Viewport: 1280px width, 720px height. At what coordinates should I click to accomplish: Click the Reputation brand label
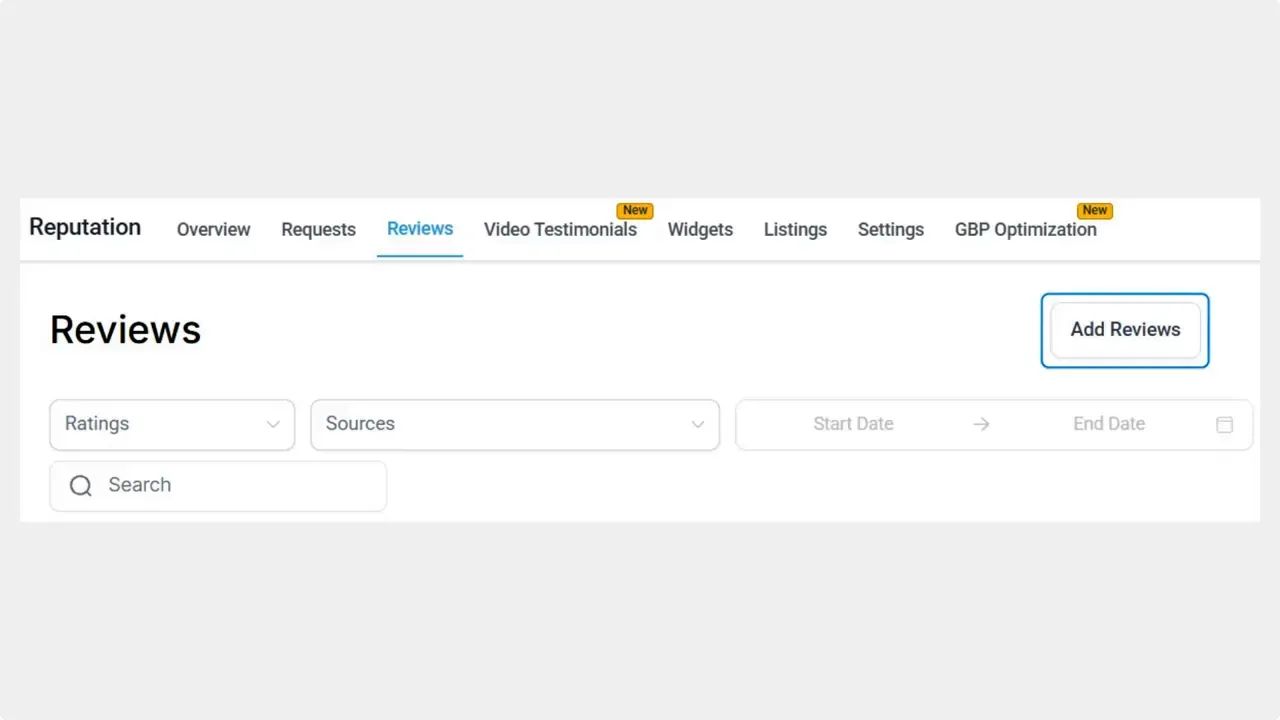[x=84, y=227]
